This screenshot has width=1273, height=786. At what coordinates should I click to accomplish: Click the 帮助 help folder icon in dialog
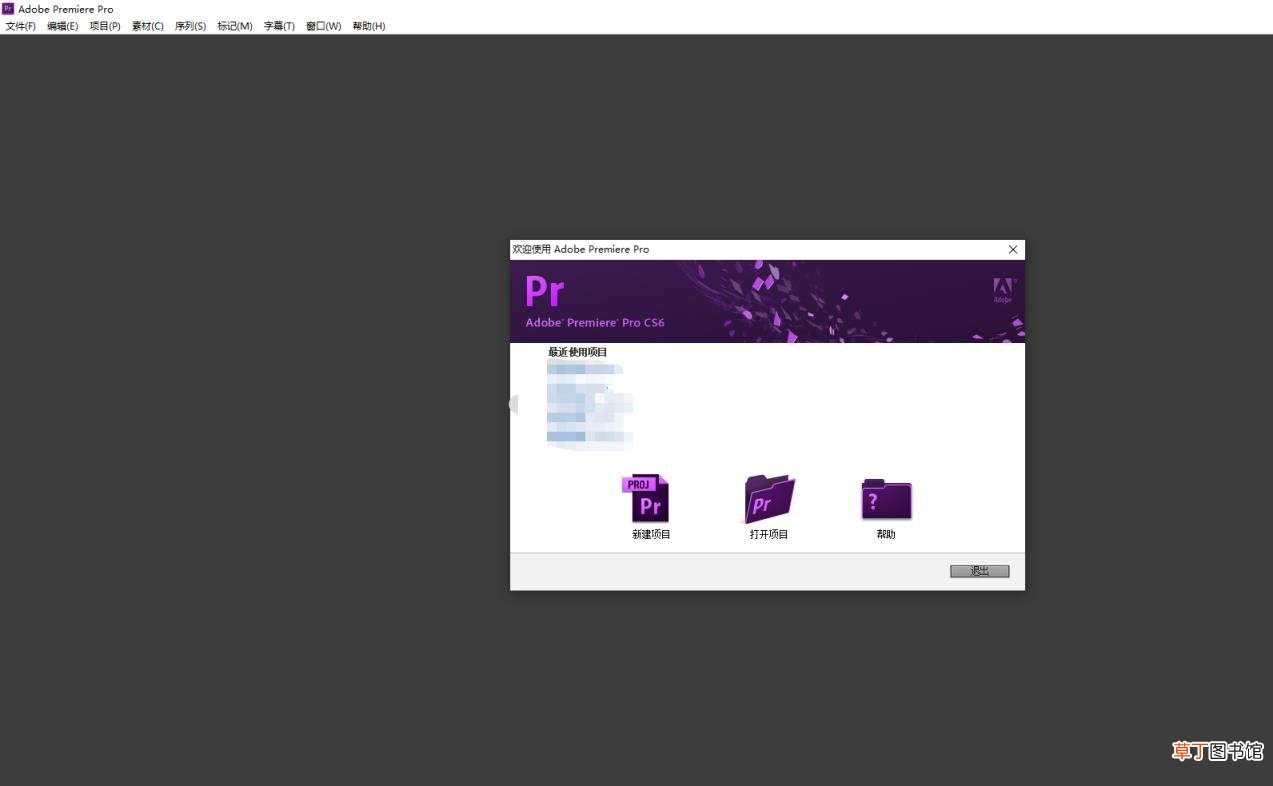886,499
